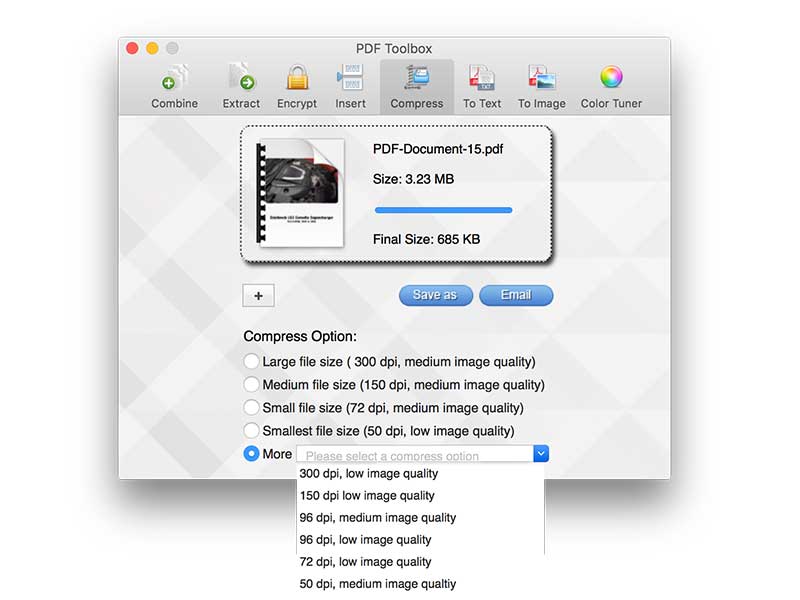Choose 150 dpi low image quality
Viewport: 800px width, 600px height.
(420, 495)
